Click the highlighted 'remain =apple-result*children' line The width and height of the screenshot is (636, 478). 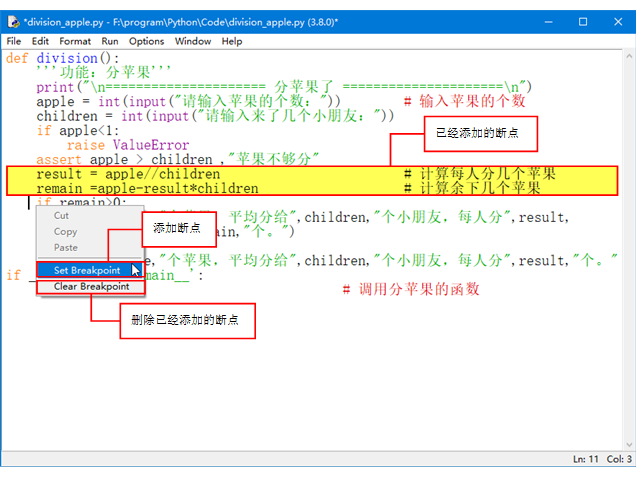pyautogui.click(x=147, y=189)
